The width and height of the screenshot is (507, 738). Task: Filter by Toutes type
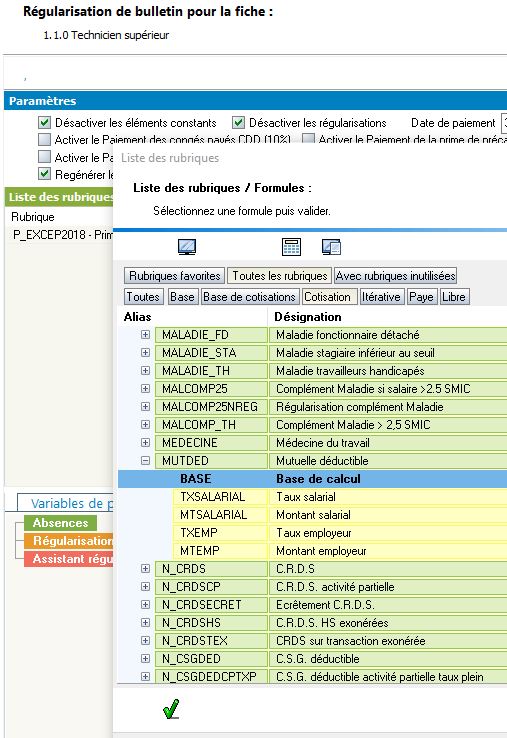(x=143, y=297)
